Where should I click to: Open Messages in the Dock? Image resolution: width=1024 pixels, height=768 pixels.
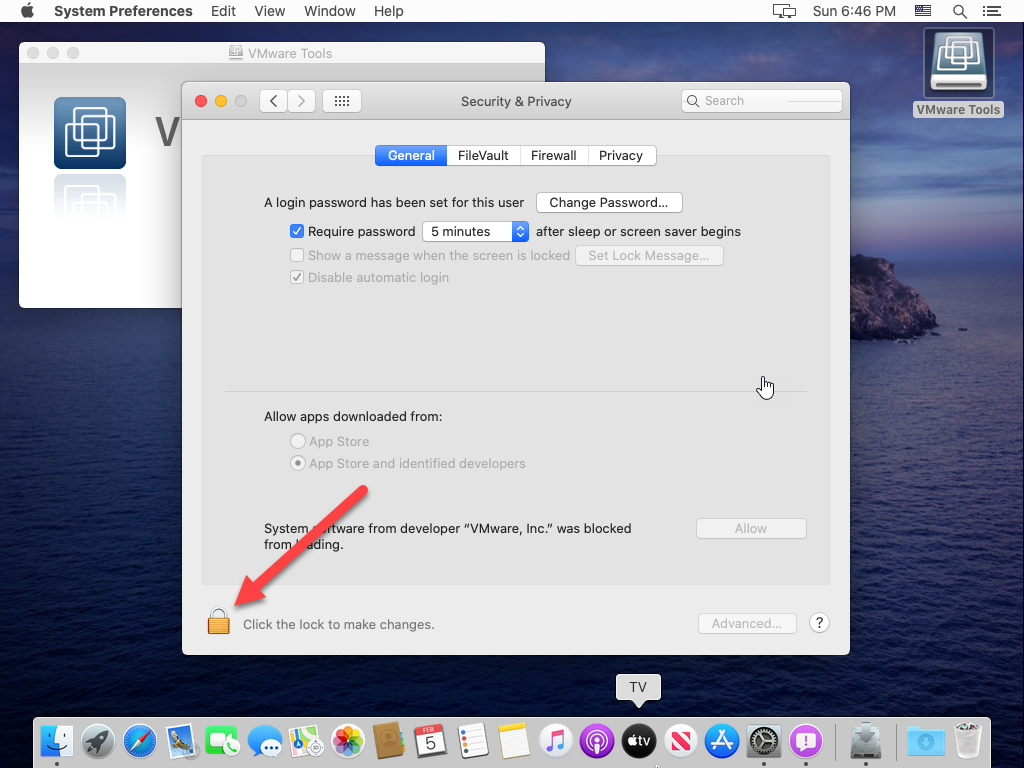[x=264, y=741]
